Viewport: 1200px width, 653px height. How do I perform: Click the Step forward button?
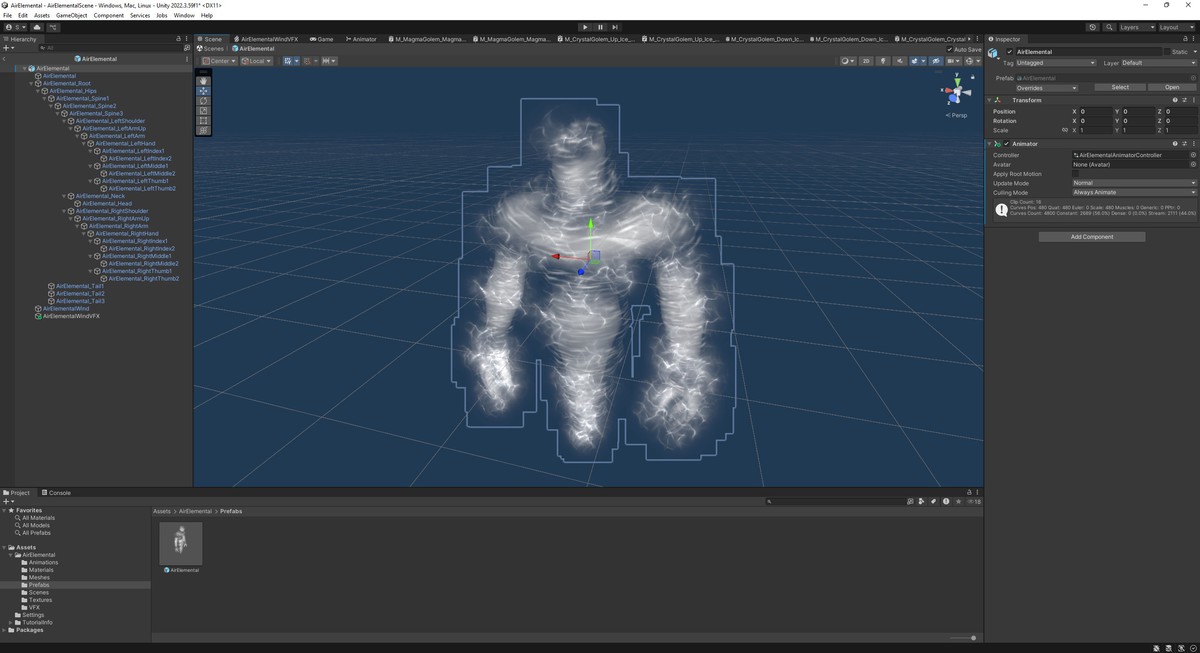click(615, 27)
